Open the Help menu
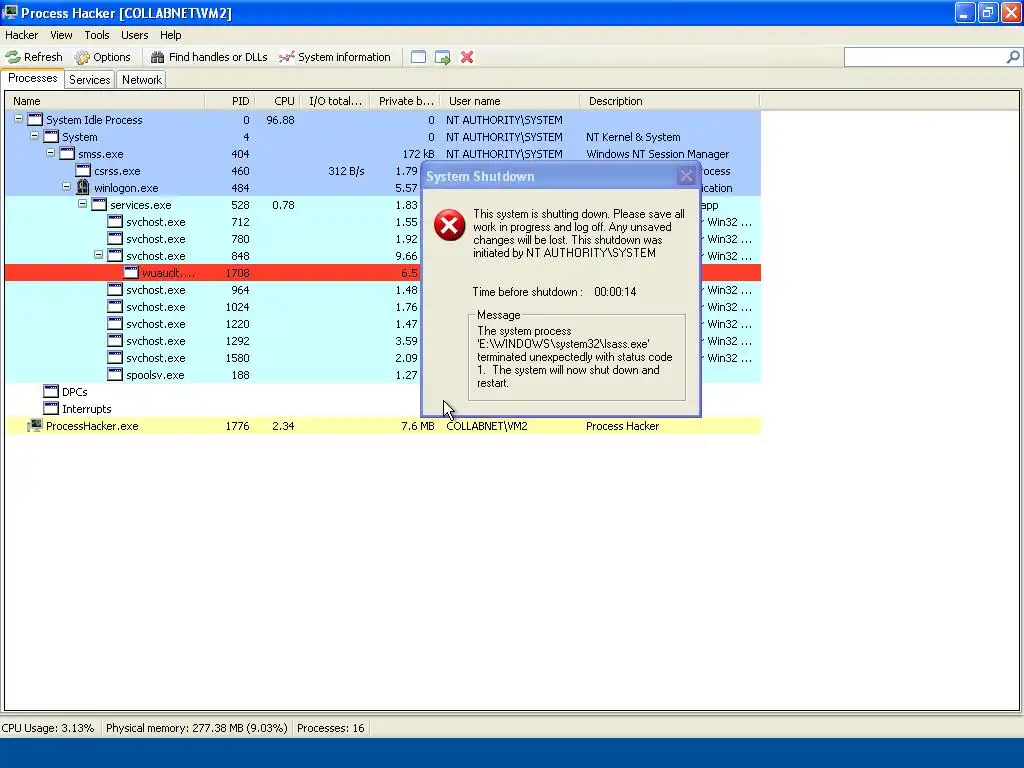Image resolution: width=1024 pixels, height=768 pixels. pos(170,35)
